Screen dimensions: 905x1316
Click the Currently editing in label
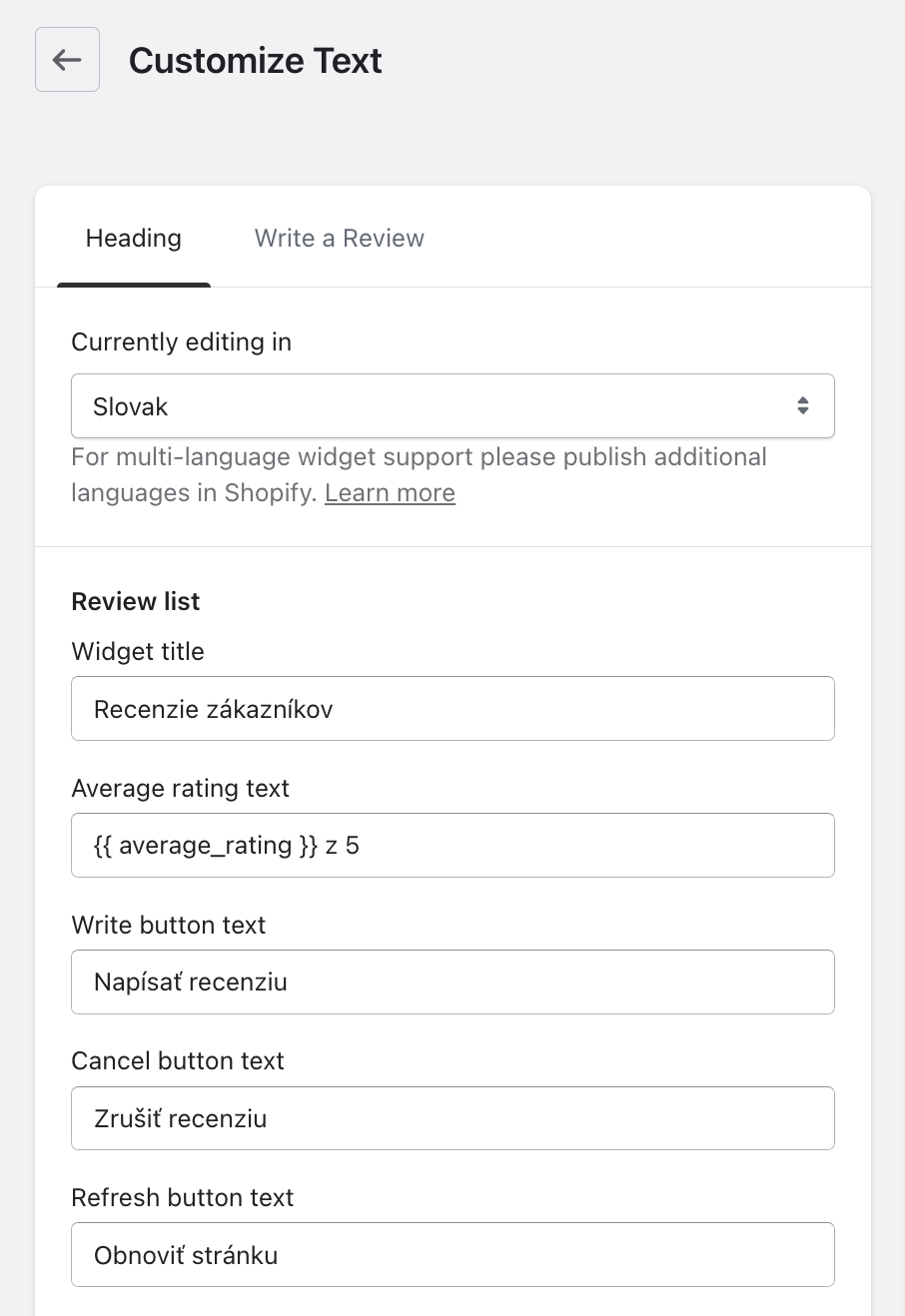(182, 342)
